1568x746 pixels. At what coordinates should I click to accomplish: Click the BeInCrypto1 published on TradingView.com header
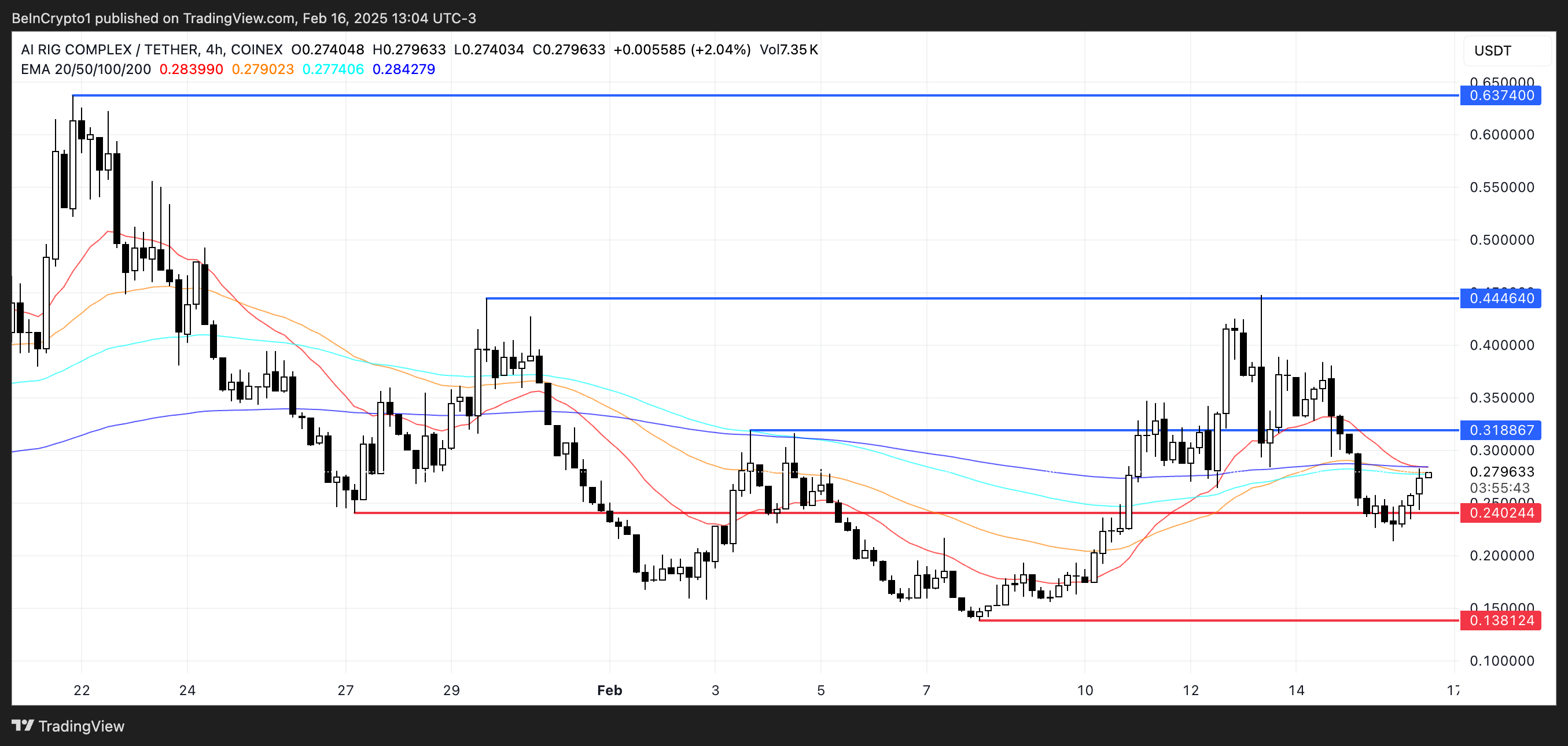[244, 19]
